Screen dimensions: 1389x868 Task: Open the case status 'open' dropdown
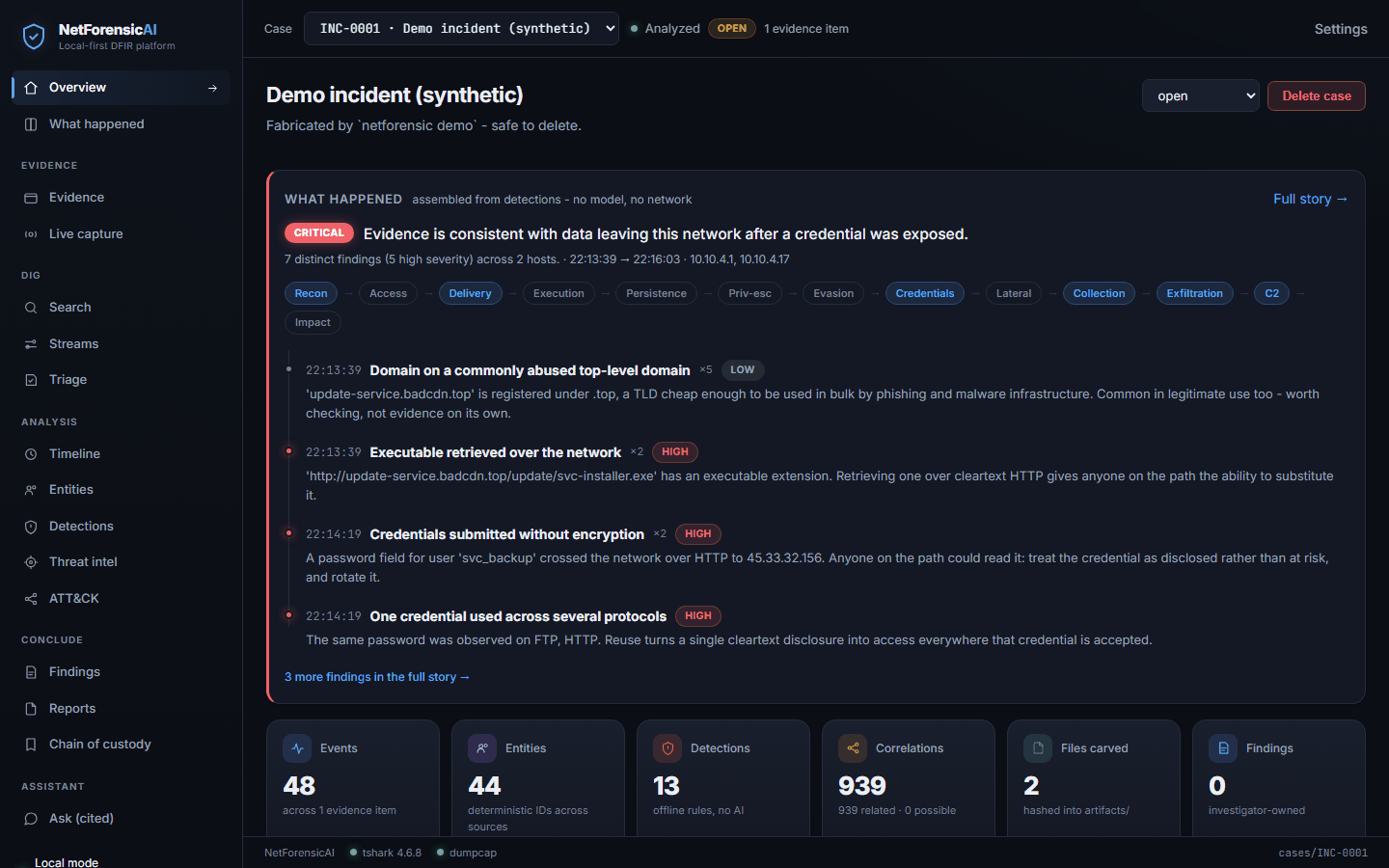[x=1201, y=95]
